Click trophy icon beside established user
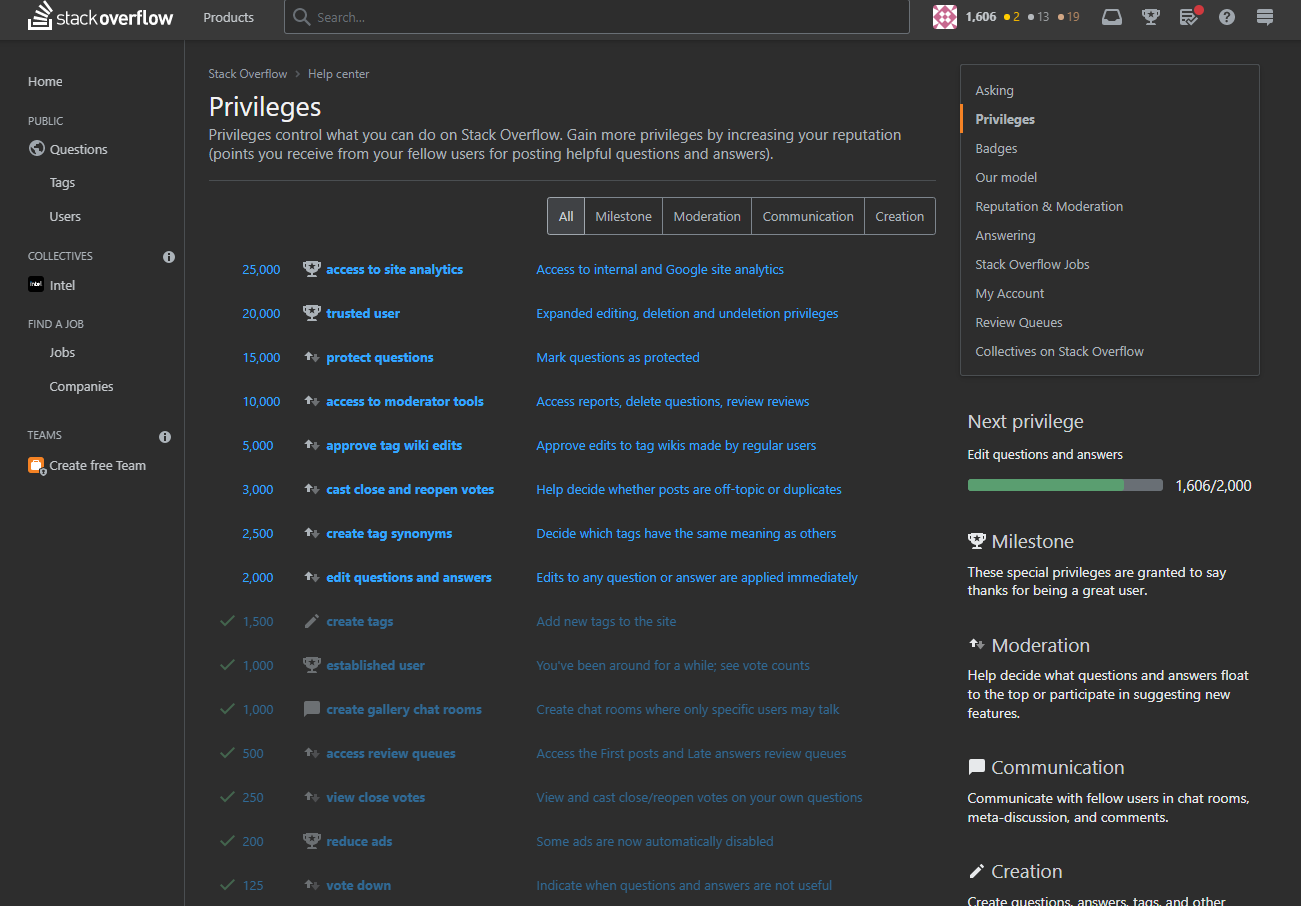The image size is (1301, 906). click(x=312, y=665)
